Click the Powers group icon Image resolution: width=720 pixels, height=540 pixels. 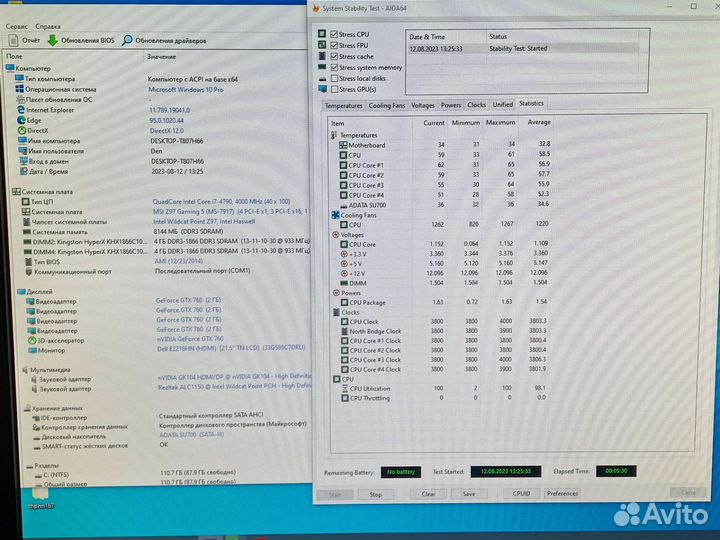tap(336, 292)
